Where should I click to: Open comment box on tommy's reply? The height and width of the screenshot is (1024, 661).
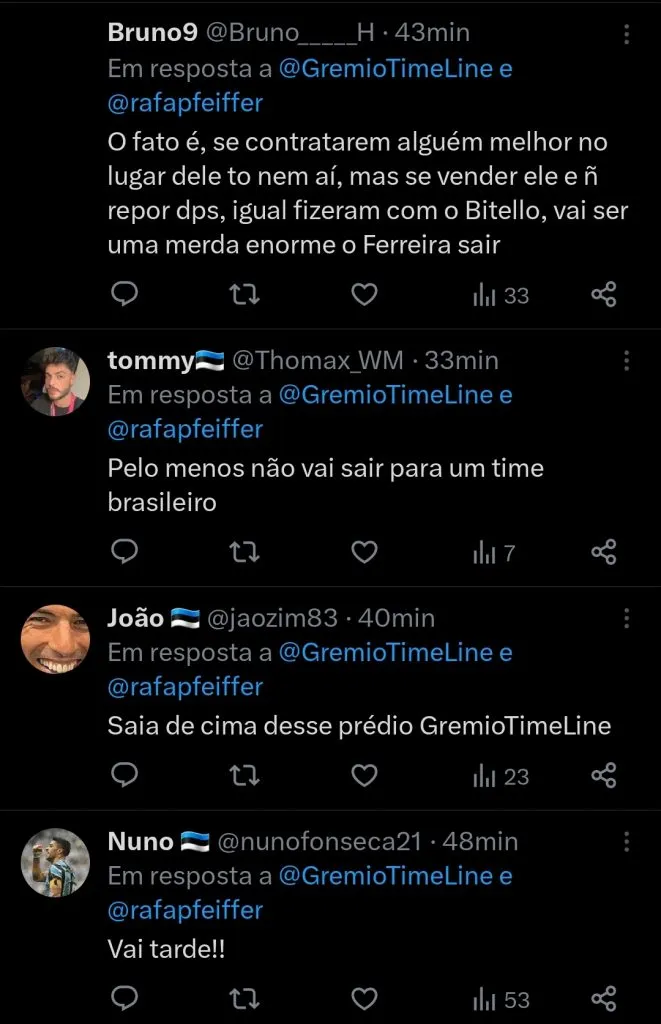point(124,551)
